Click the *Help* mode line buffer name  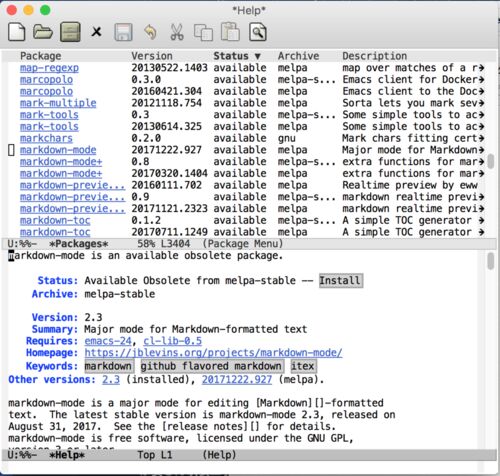[67, 455]
